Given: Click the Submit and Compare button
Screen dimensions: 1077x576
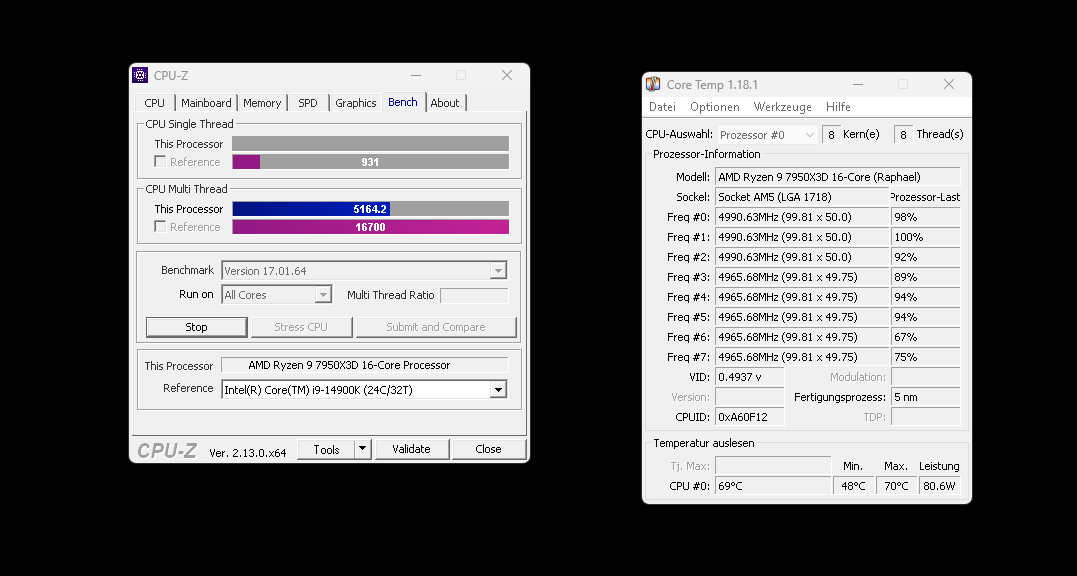Looking at the screenshot, I should pyautogui.click(x=435, y=327).
